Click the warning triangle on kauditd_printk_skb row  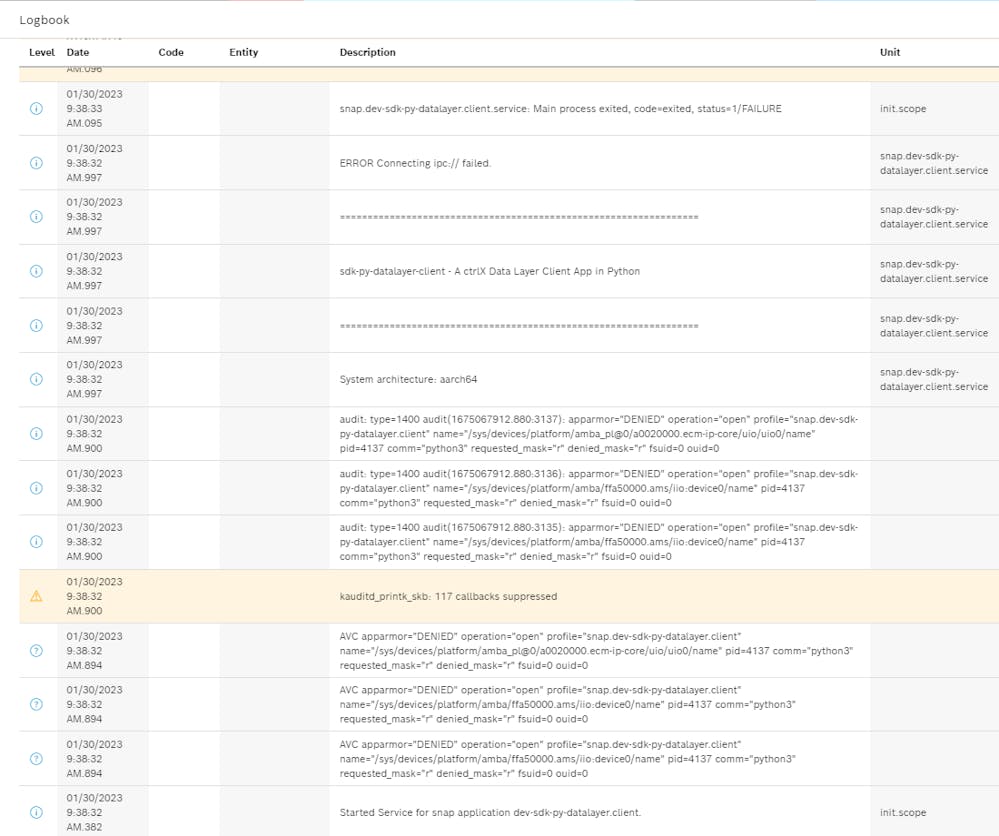coord(37,596)
